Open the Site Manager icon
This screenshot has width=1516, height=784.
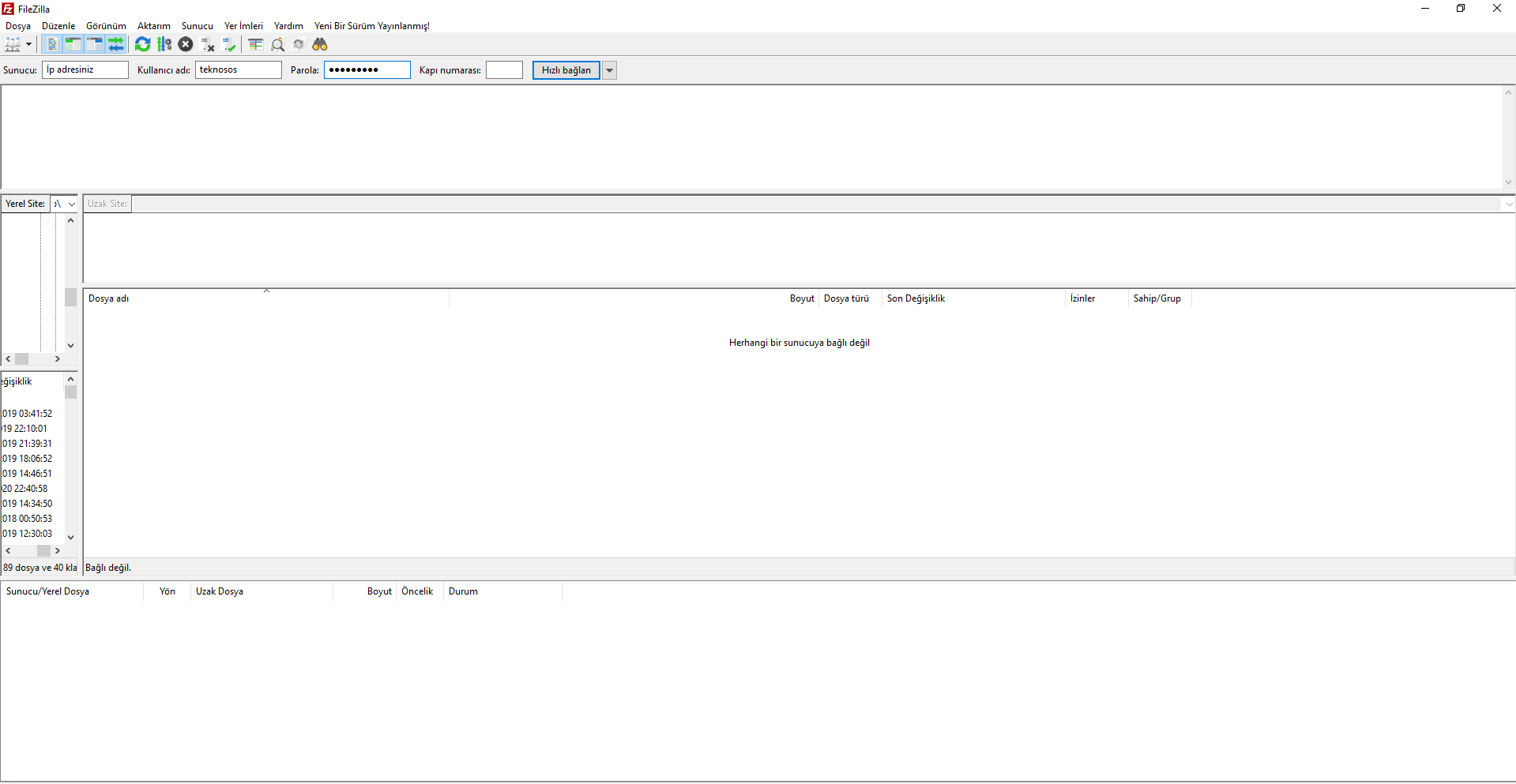tap(13, 44)
